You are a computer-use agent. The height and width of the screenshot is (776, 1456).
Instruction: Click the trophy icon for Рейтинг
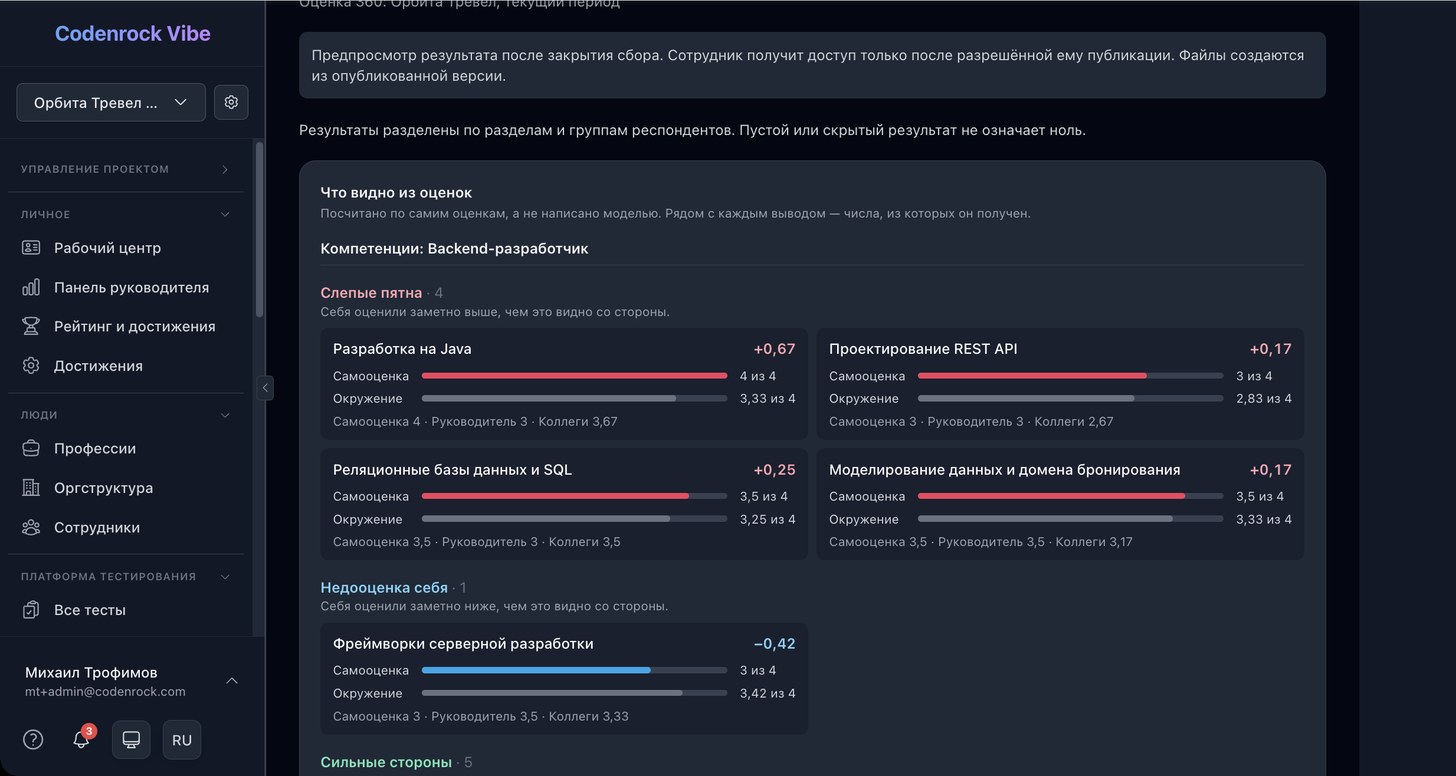click(31, 326)
